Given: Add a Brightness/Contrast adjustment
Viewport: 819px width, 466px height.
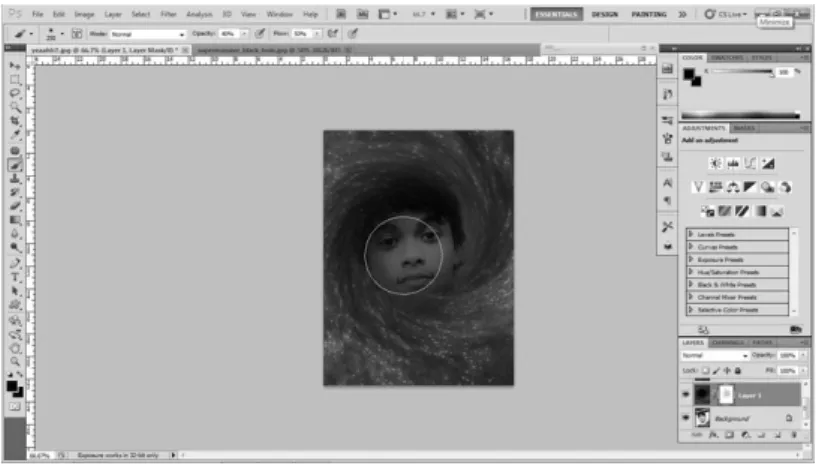Looking at the screenshot, I should [x=716, y=164].
